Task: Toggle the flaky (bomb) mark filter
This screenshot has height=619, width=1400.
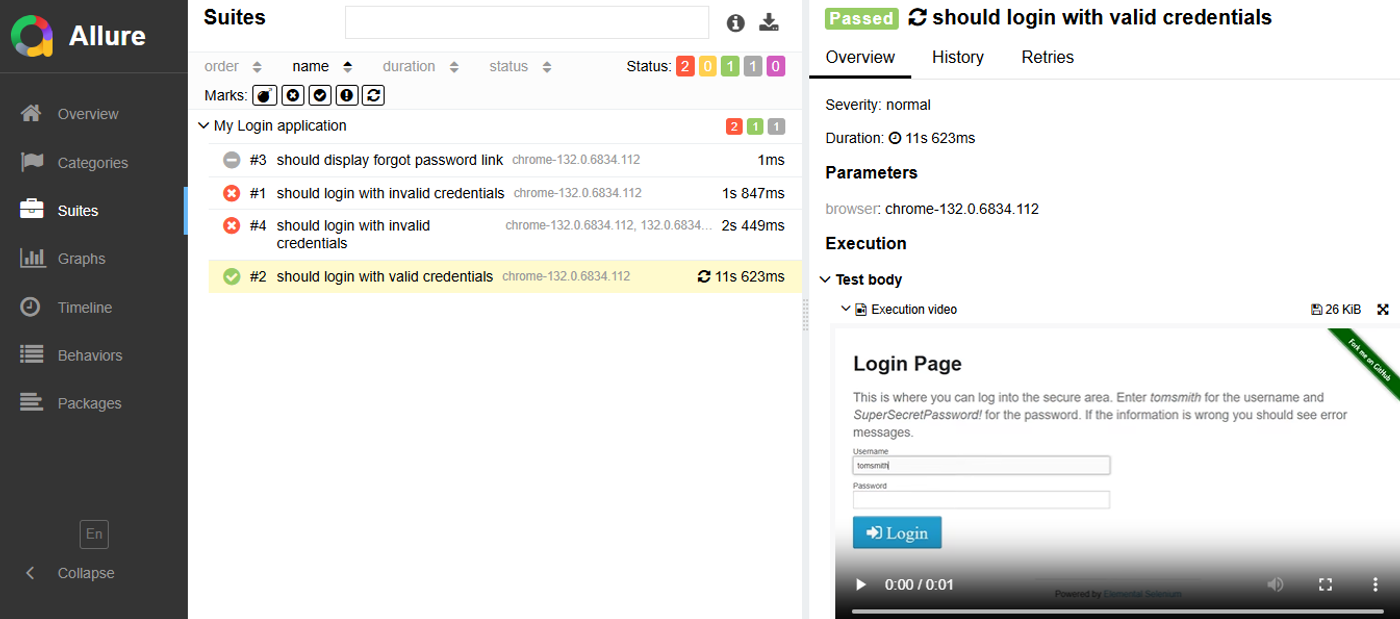Action: [x=265, y=95]
